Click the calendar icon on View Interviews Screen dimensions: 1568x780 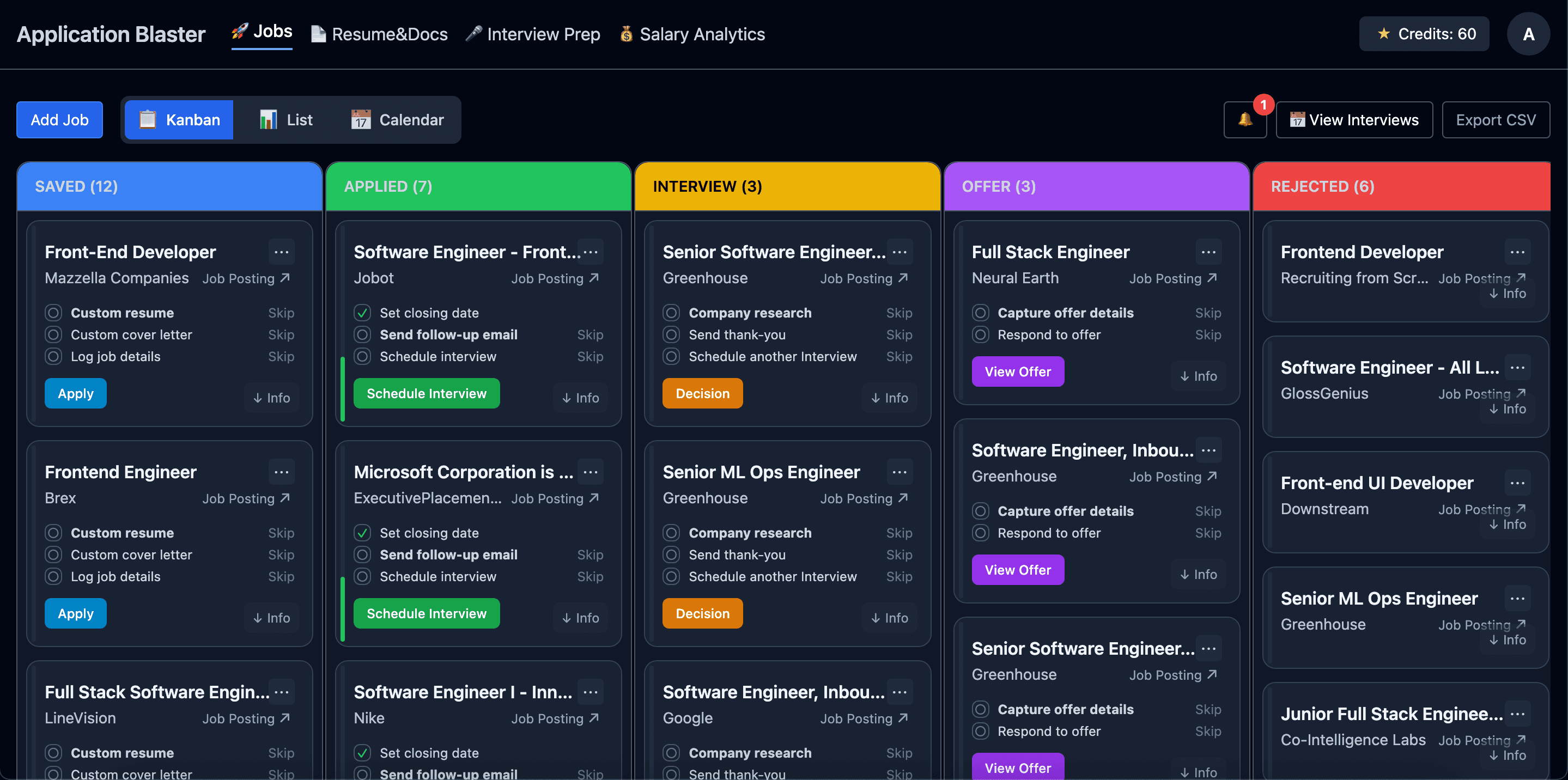click(1297, 120)
